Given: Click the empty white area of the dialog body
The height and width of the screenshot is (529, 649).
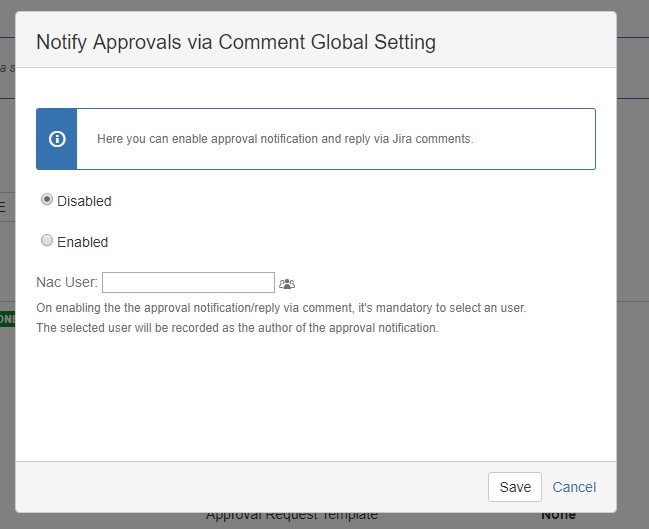Looking at the screenshot, I should coord(316,400).
